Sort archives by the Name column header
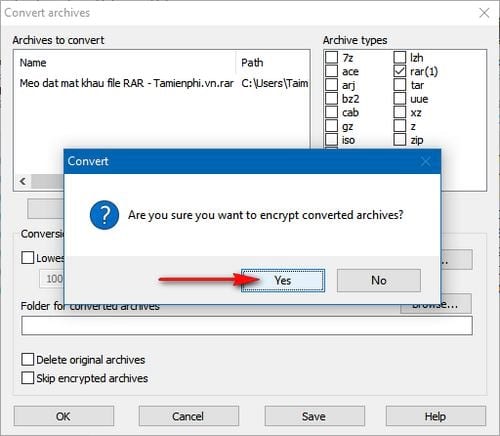This screenshot has height=436, width=500. coord(33,63)
